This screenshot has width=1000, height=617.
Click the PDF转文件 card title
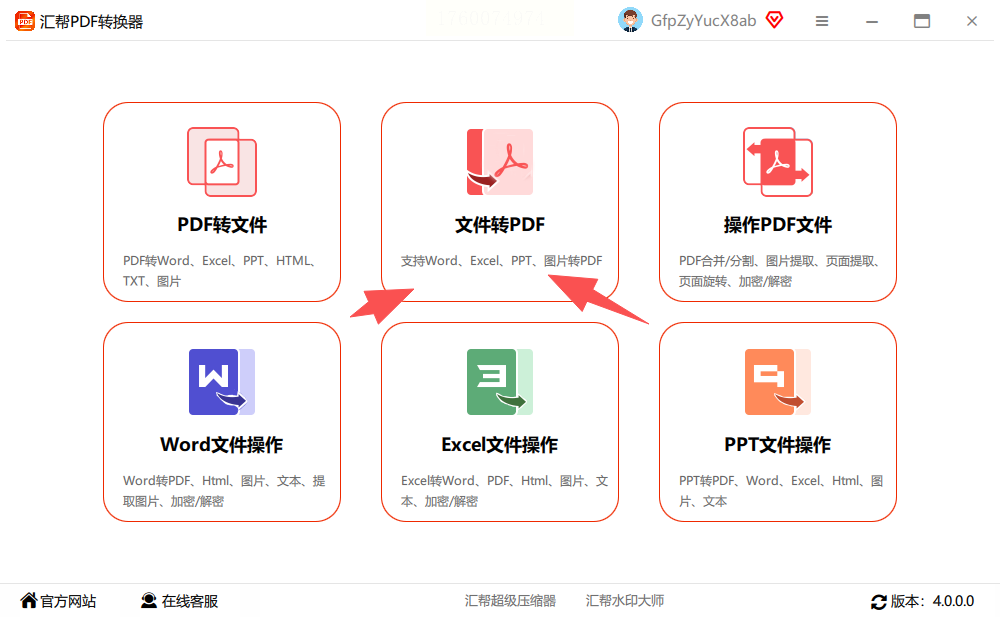222,225
